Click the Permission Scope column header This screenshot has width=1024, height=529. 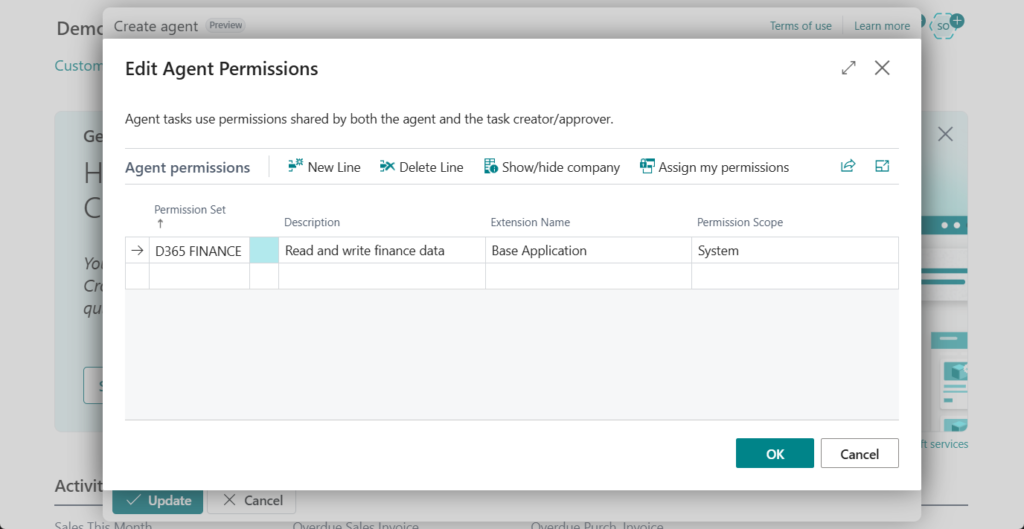(739, 222)
